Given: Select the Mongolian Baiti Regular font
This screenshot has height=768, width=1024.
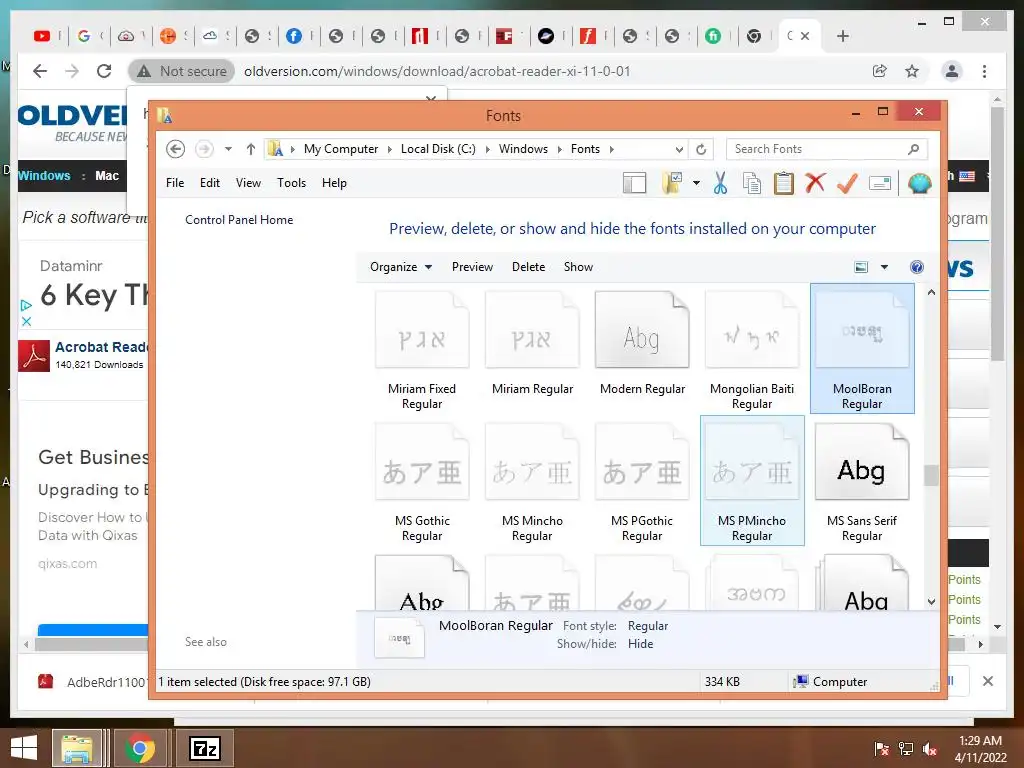Looking at the screenshot, I should pyautogui.click(x=752, y=349).
